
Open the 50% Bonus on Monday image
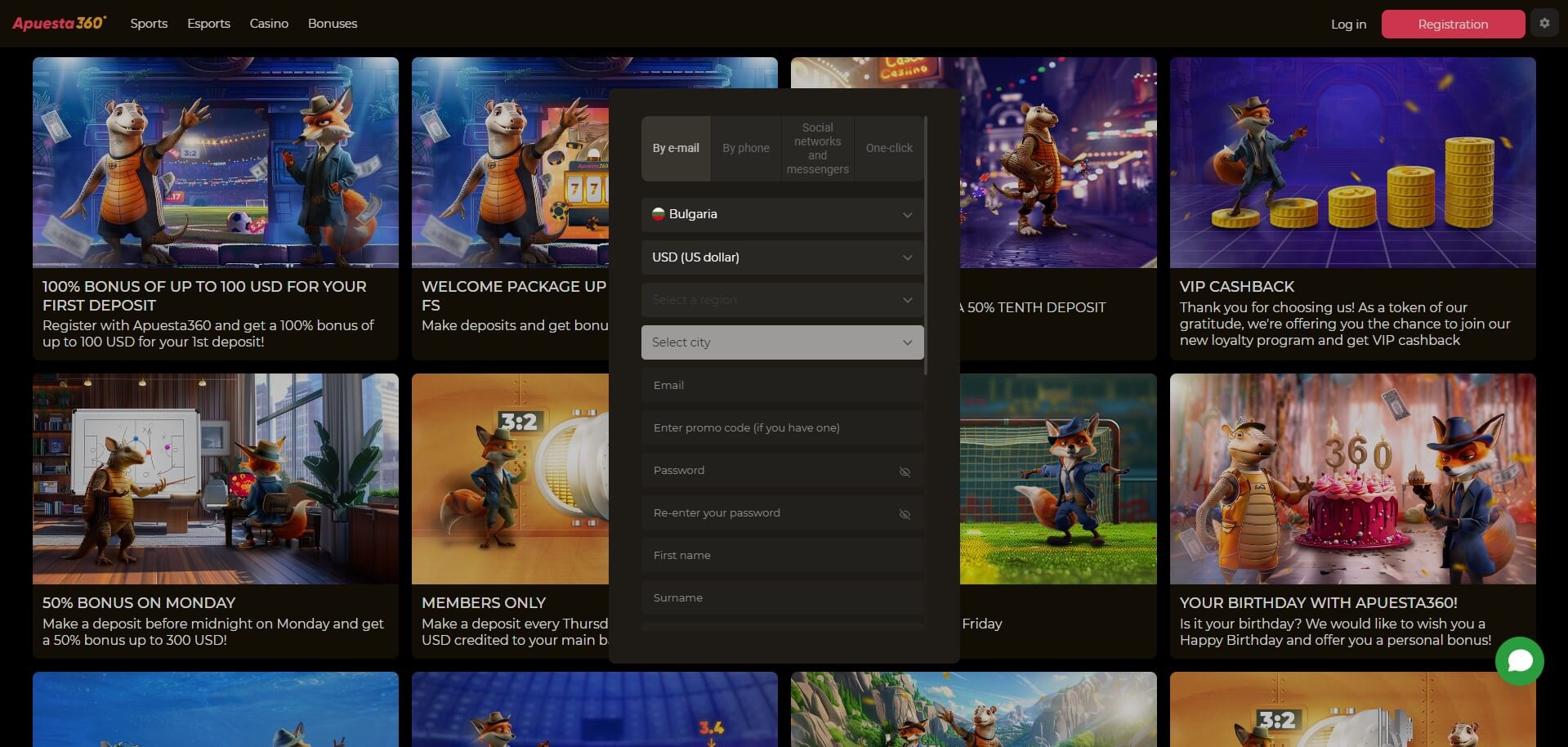click(216, 479)
